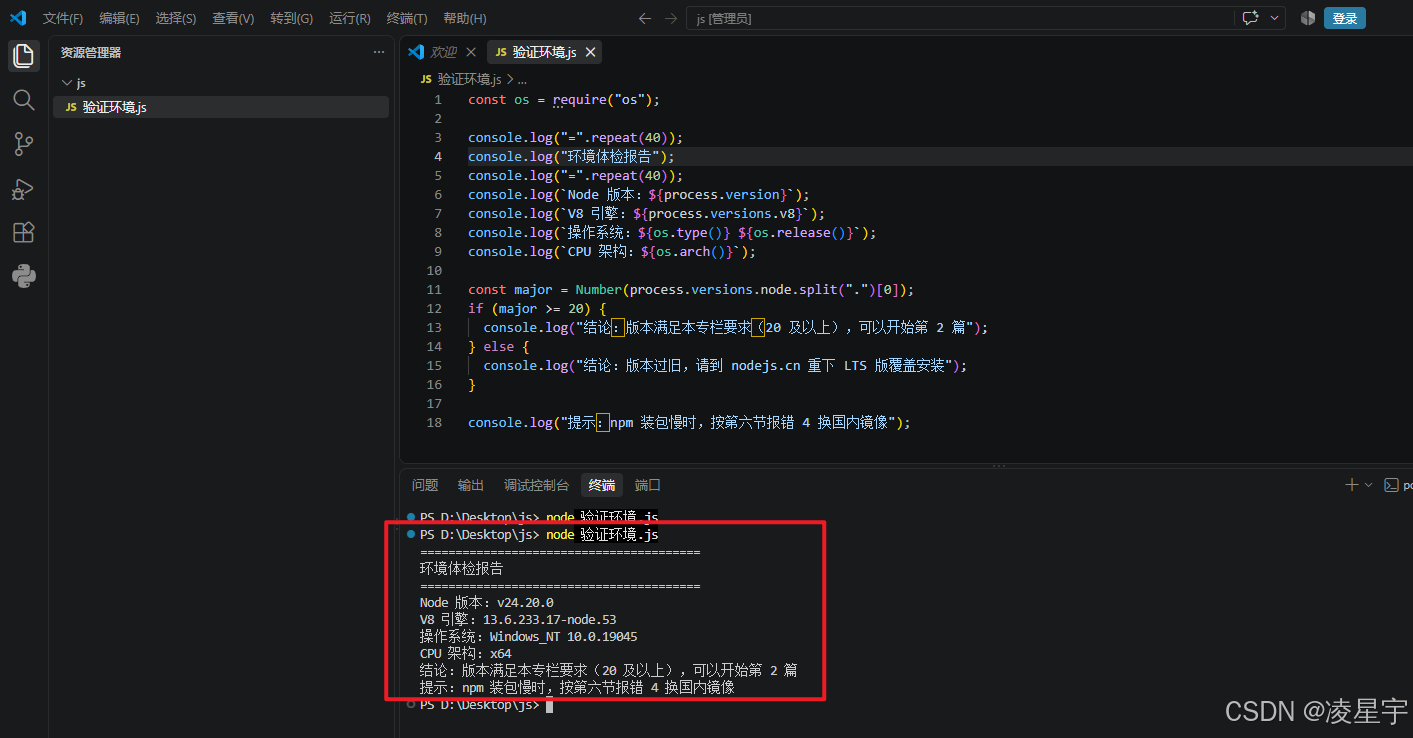Go forward using the right arrow
The height and width of the screenshot is (738, 1413).
pos(671,18)
